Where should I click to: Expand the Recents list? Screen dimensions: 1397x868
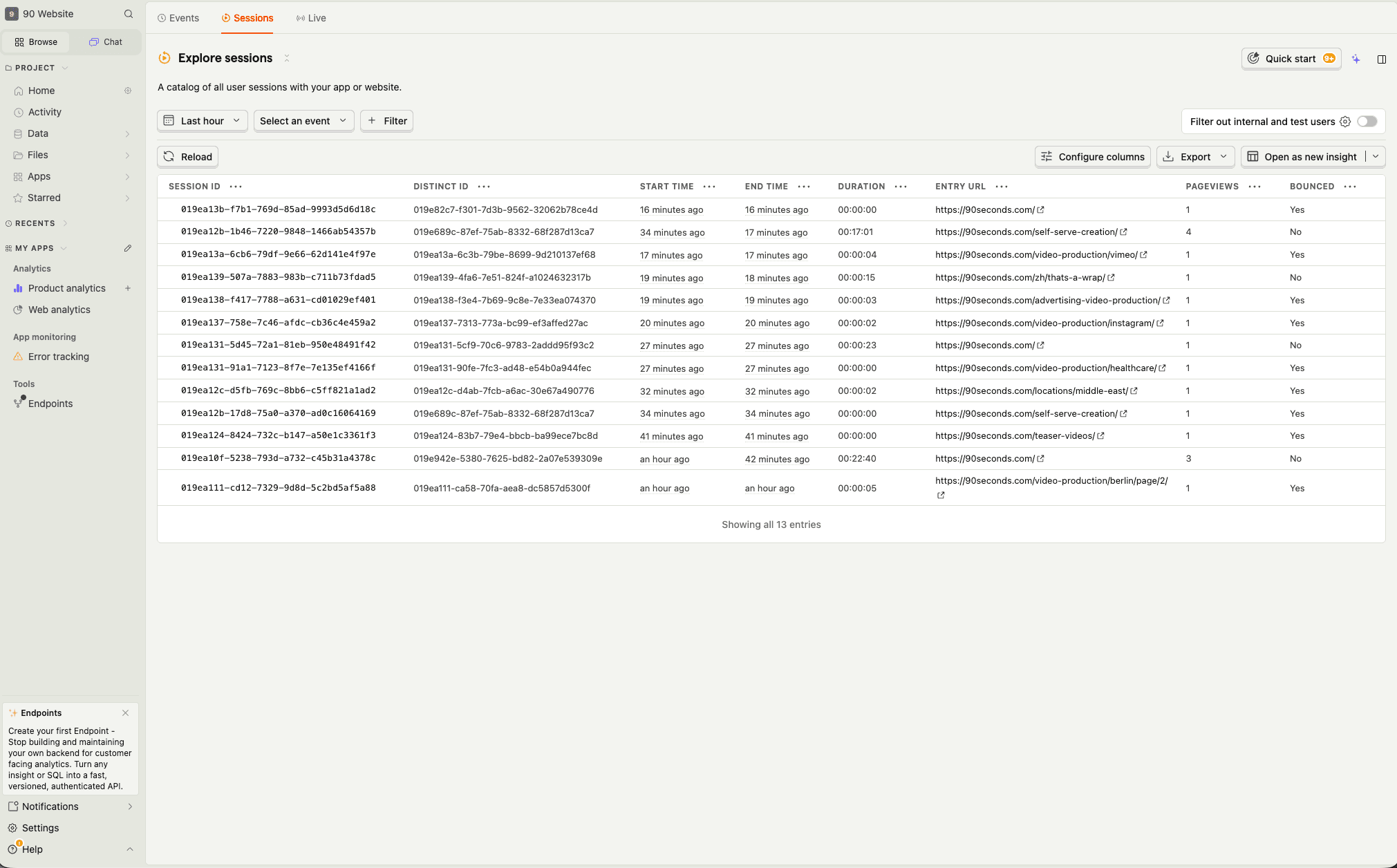[x=36, y=223]
